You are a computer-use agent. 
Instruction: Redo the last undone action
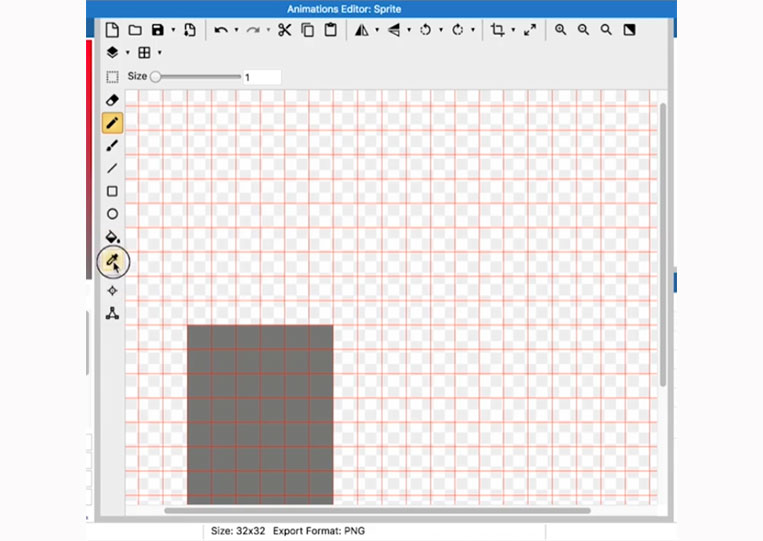(253, 30)
